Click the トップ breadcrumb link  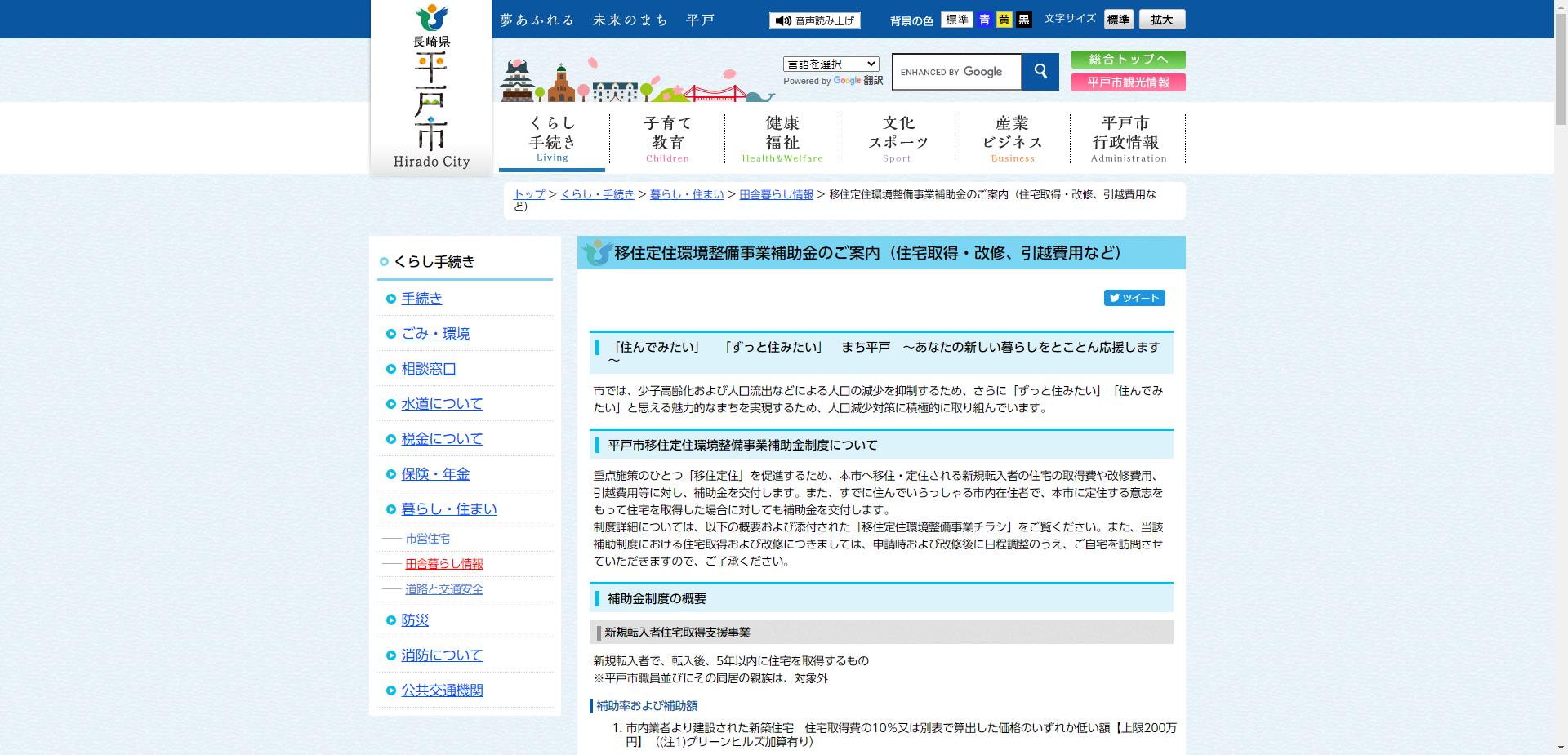coord(528,195)
